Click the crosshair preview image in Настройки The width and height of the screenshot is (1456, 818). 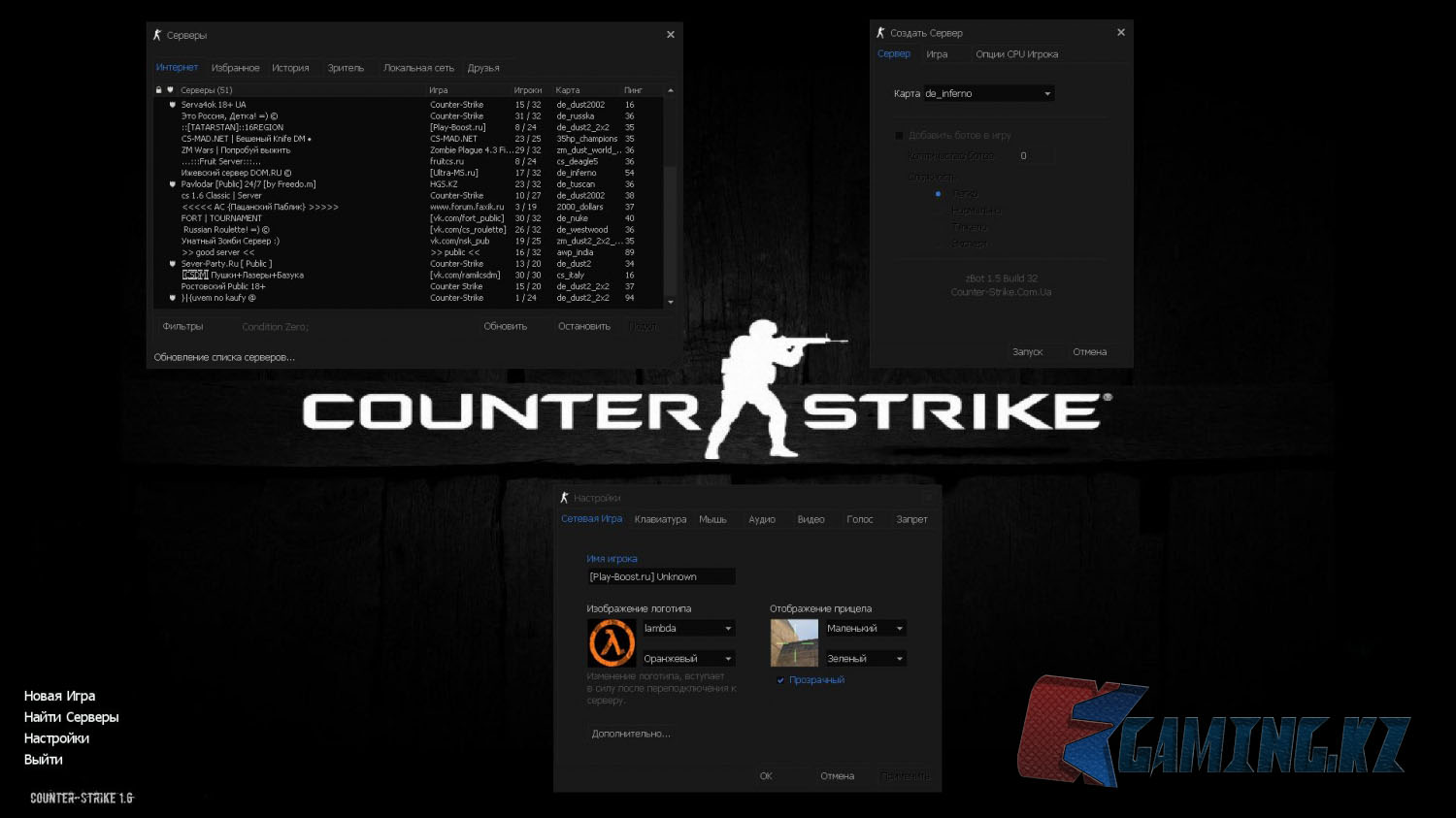[x=794, y=642]
